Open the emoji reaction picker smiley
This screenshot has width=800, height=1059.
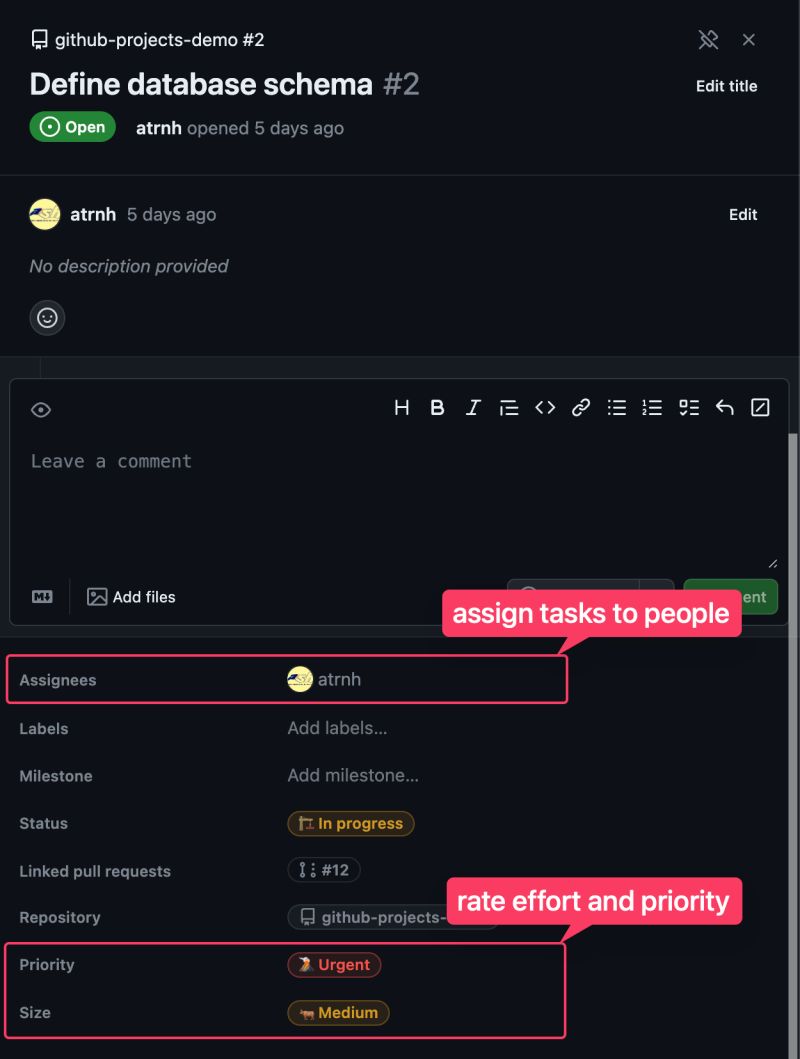click(47, 318)
